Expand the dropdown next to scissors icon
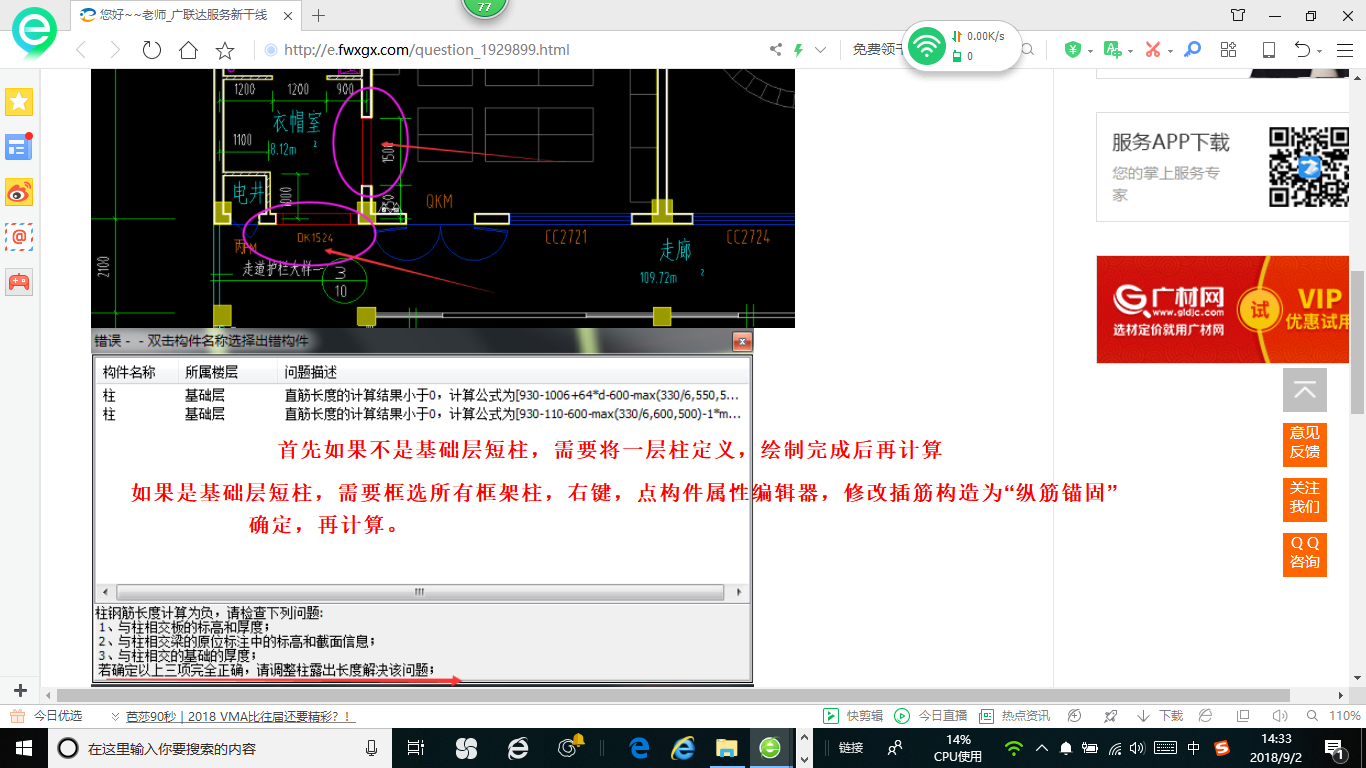 tap(1170, 51)
